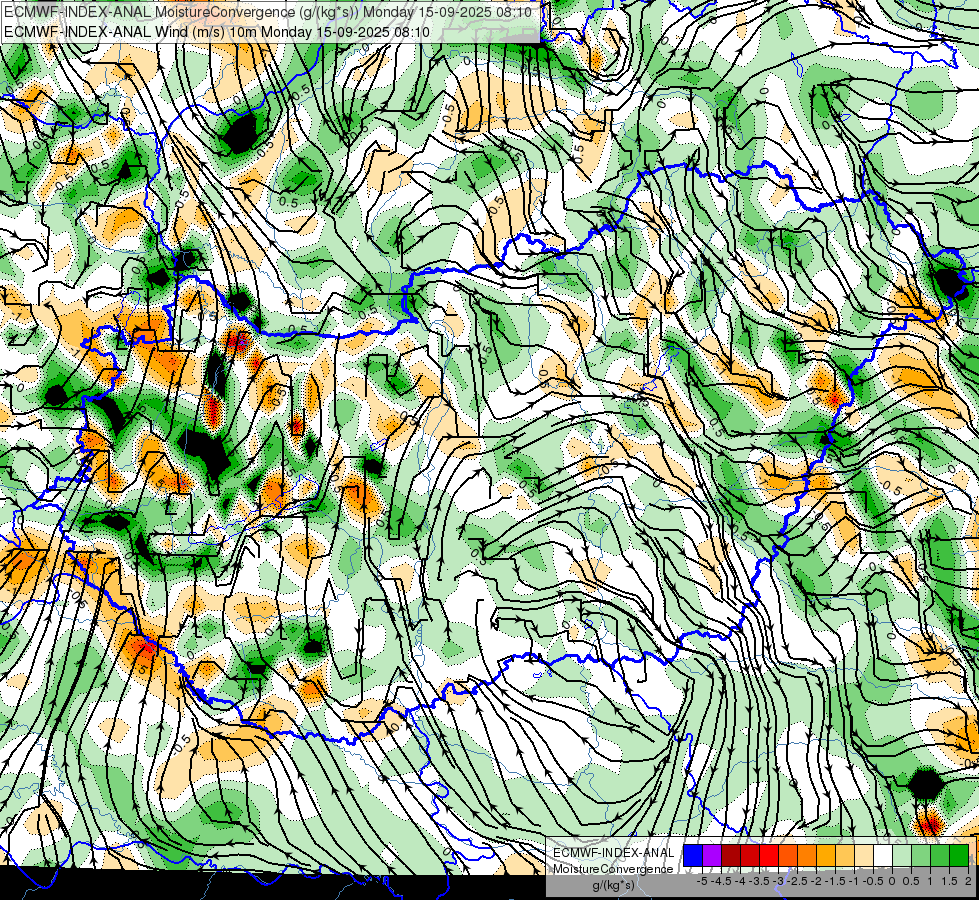Image resolution: width=979 pixels, height=900 pixels.
Task: Click the -1.5 tick label in the legend
Action: (835, 881)
